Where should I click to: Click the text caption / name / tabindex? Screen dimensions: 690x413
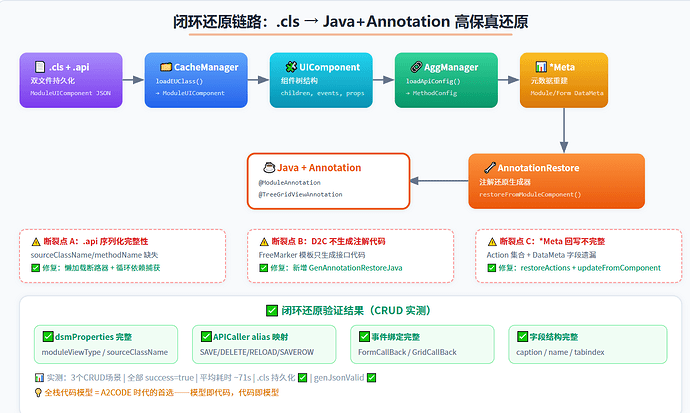point(560,352)
